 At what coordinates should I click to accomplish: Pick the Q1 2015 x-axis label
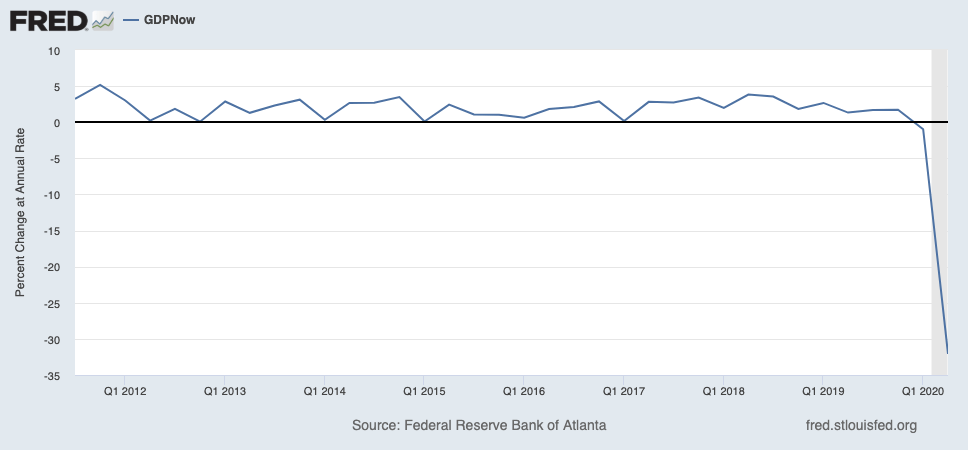pos(424,391)
